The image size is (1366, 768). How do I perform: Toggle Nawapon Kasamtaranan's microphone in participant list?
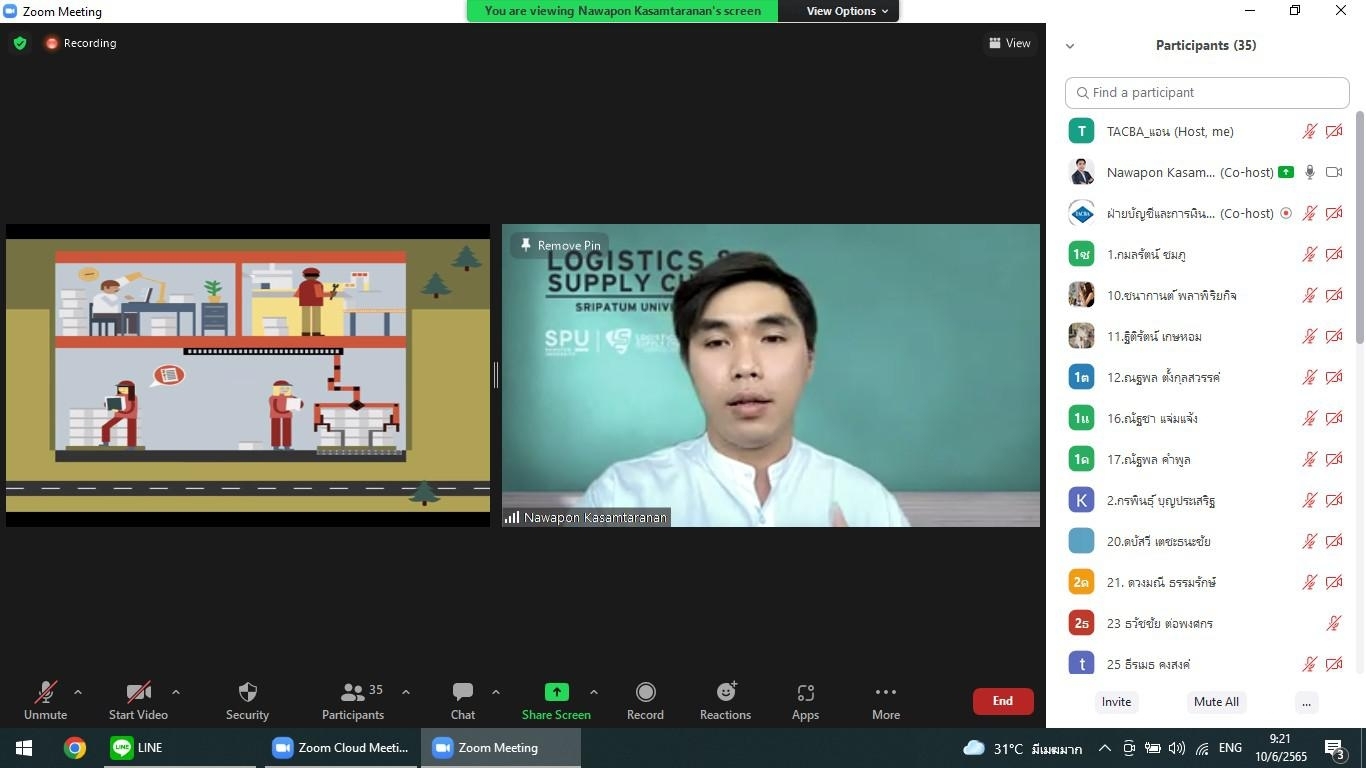point(1309,172)
